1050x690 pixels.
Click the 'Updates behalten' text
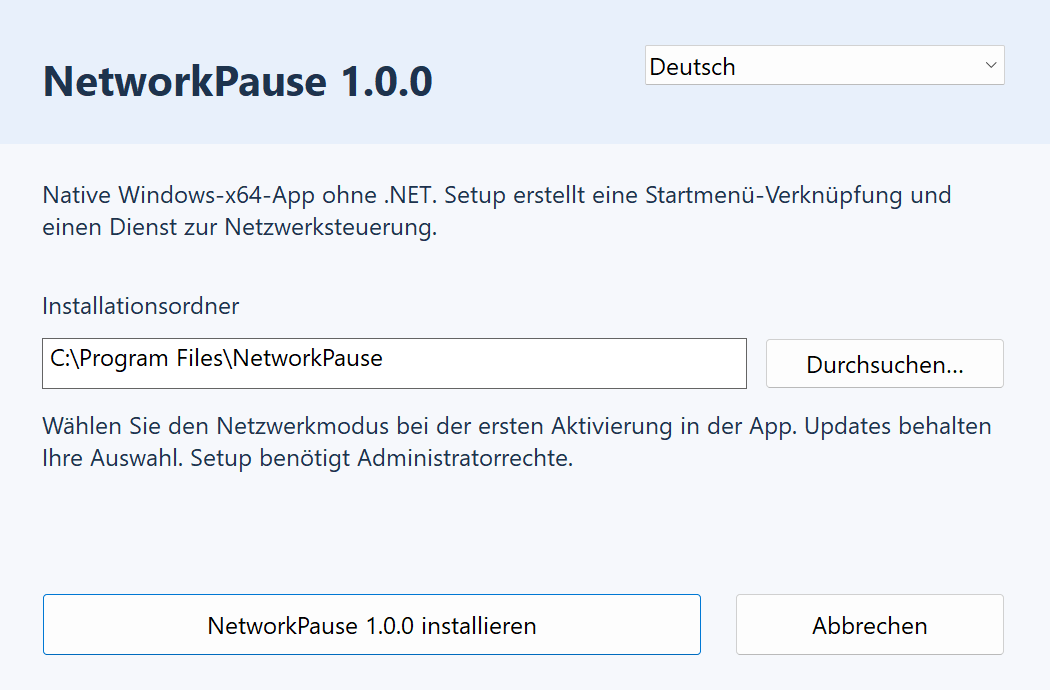coord(897,426)
